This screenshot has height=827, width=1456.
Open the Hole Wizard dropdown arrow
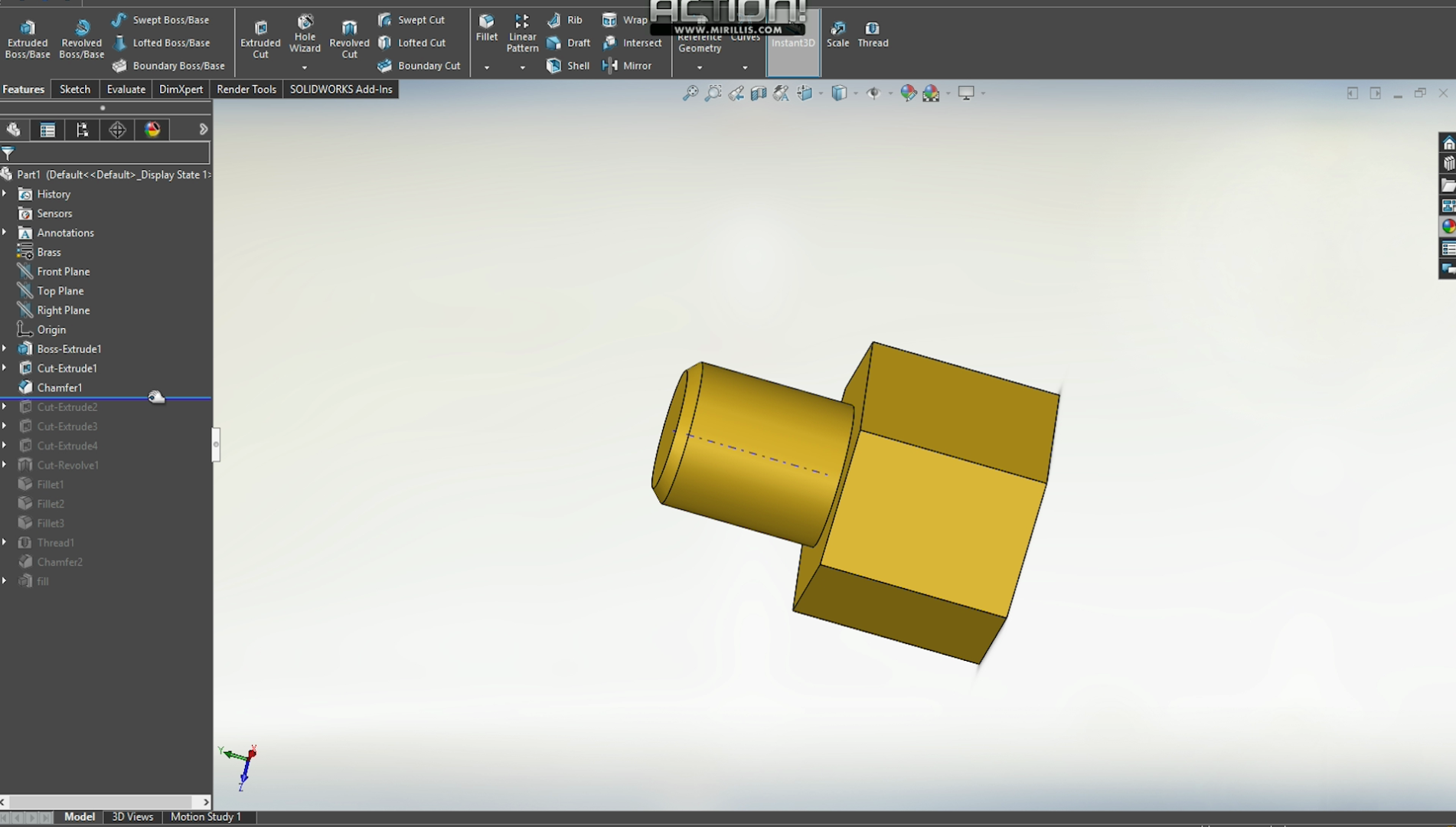(x=305, y=67)
